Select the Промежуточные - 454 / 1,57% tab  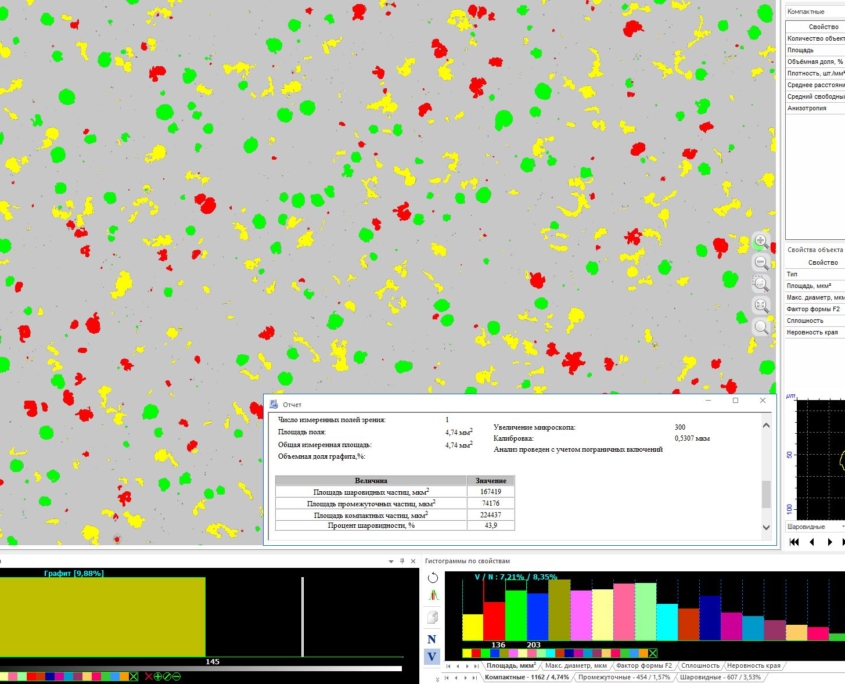pos(624,677)
